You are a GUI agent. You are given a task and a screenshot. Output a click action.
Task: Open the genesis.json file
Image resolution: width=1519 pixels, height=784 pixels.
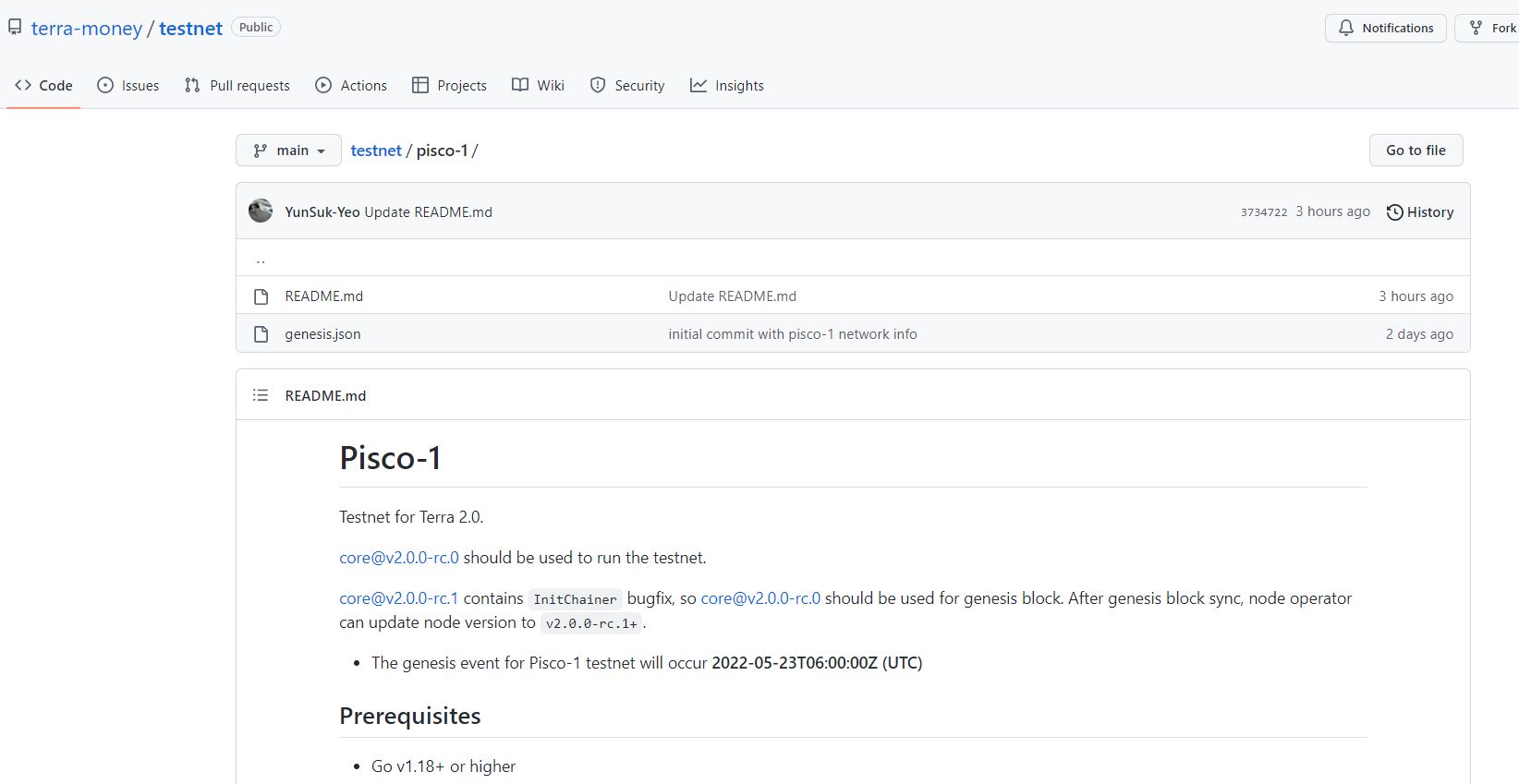coord(322,334)
